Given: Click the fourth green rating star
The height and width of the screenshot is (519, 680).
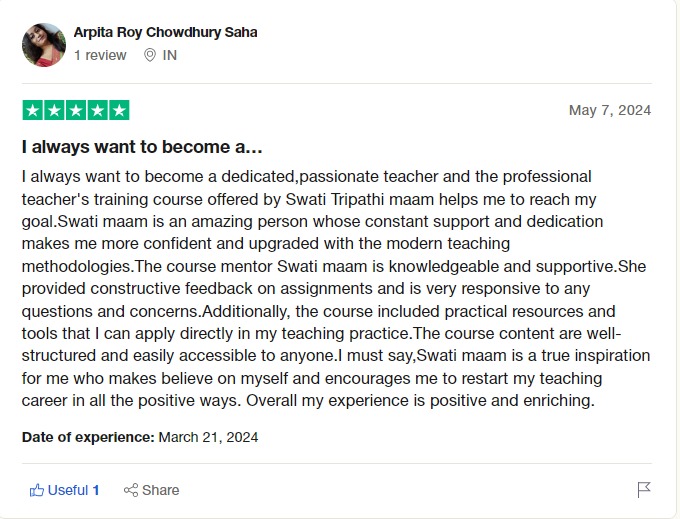Looking at the screenshot, I should [x=97, y=110].
